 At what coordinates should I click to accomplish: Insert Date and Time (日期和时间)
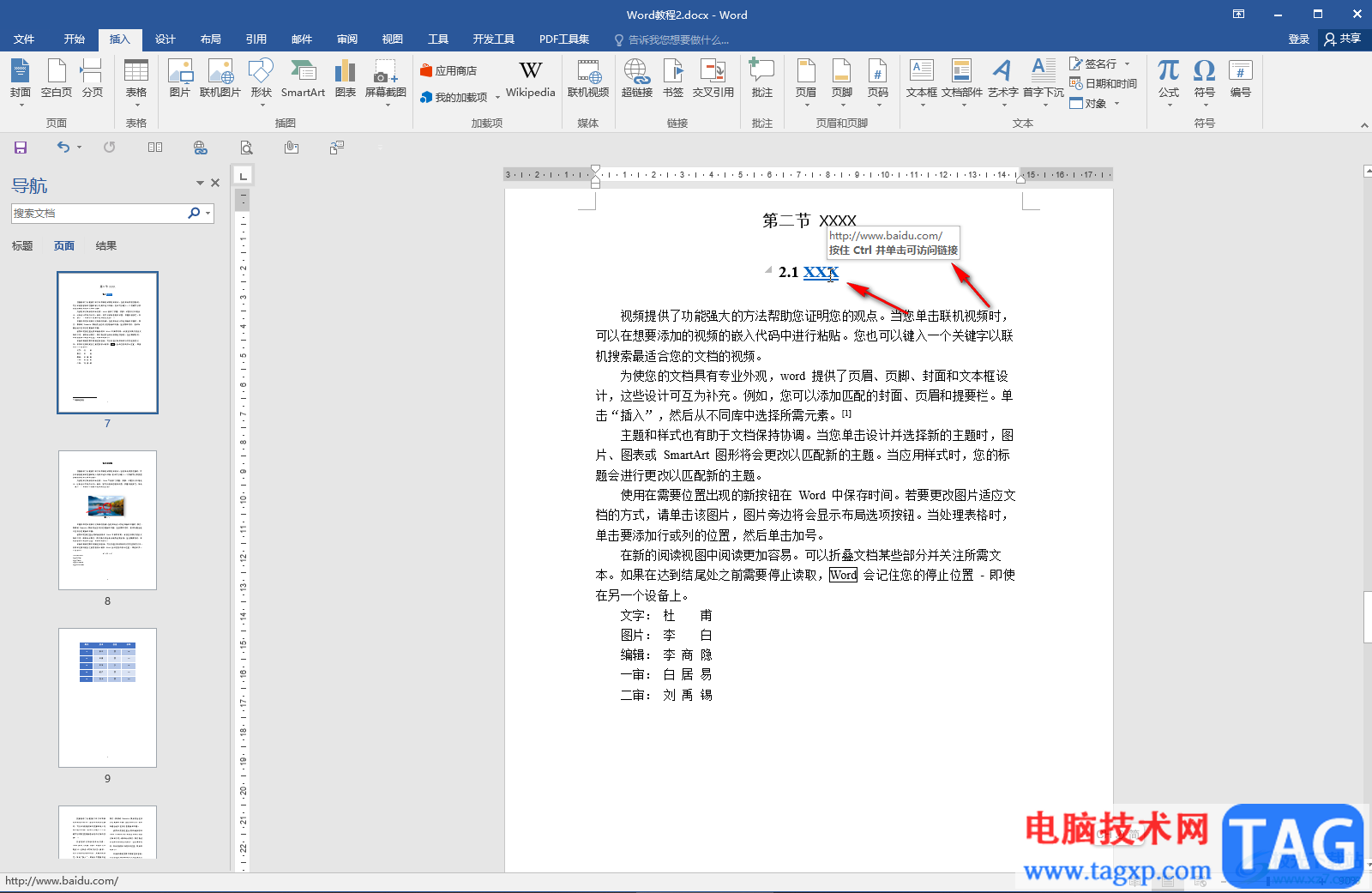1103,83
